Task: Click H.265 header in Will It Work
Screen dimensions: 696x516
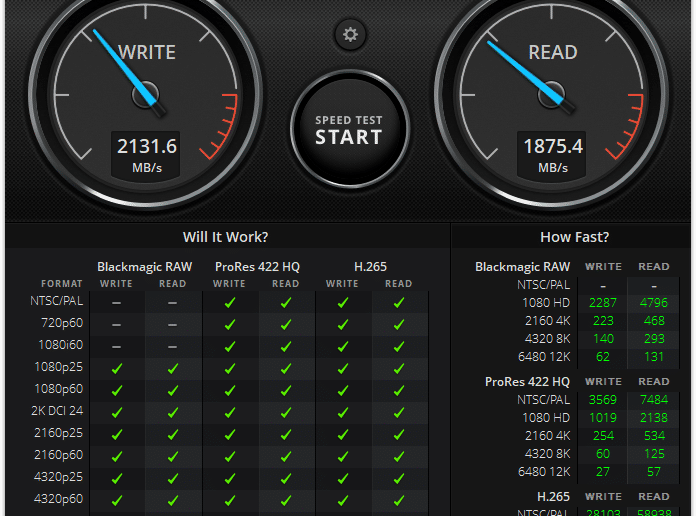Action: click(x=370, y=266)
